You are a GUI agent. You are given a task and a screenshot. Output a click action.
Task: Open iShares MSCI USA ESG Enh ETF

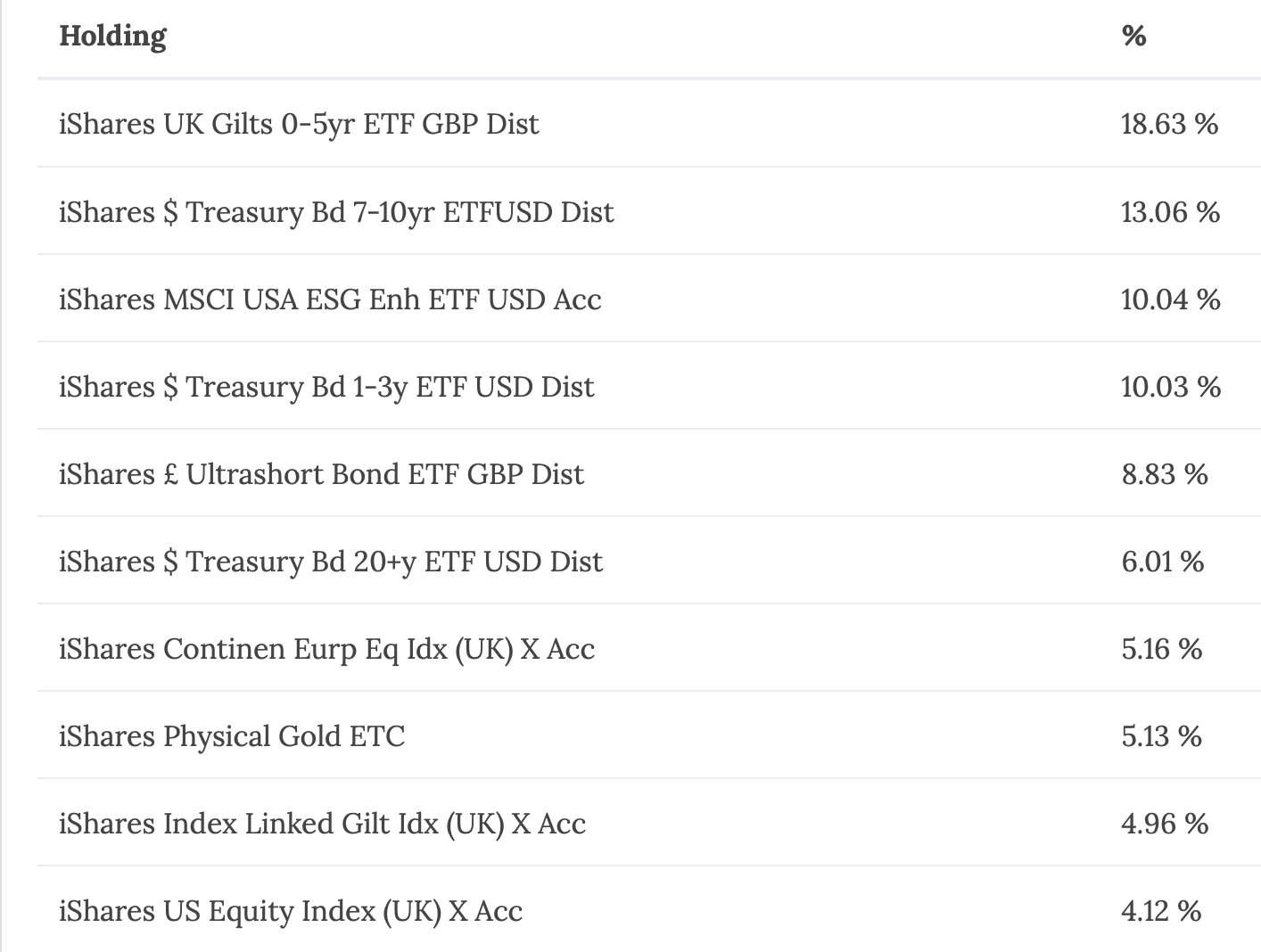[330, 300]
